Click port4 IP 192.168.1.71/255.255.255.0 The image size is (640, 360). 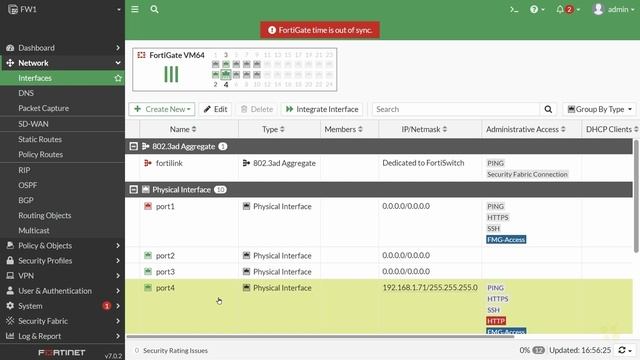click(x=430, y=288)
